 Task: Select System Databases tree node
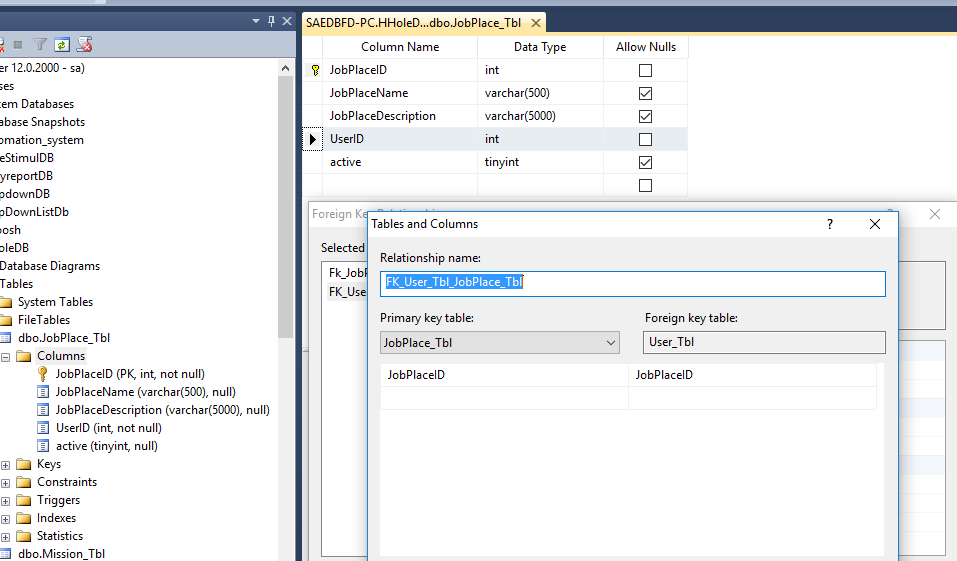[x=37, y=104]
